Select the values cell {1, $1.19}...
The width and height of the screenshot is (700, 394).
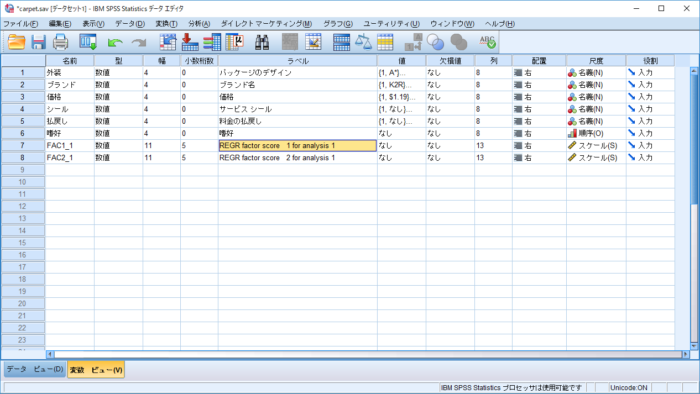(401, 96)
